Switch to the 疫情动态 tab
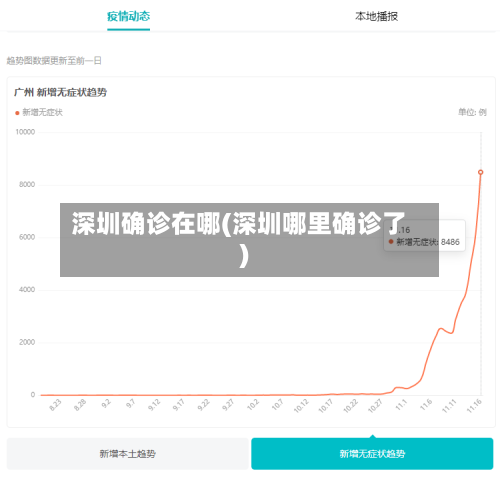 click(x=128, y=16)
